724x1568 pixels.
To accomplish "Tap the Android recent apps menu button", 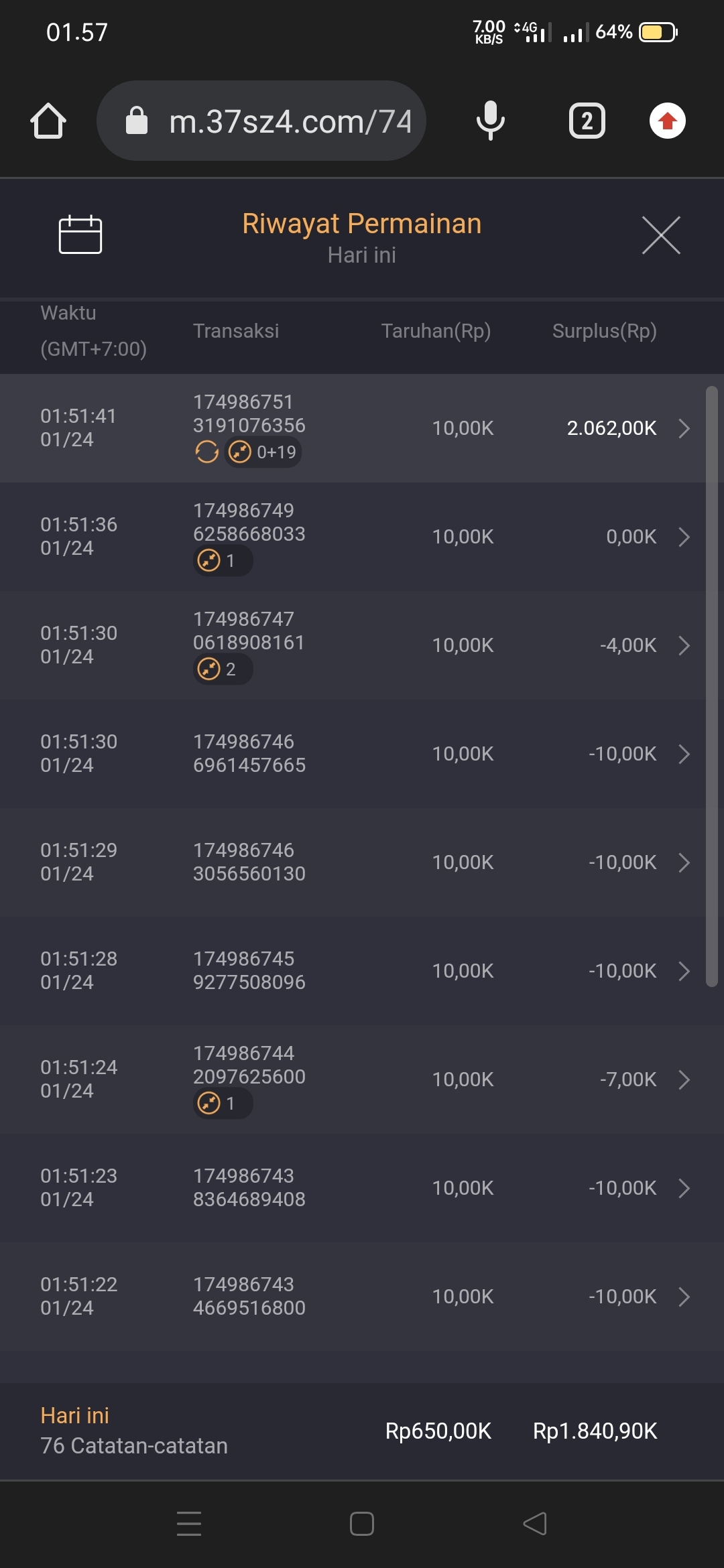I will (189, 1524).
